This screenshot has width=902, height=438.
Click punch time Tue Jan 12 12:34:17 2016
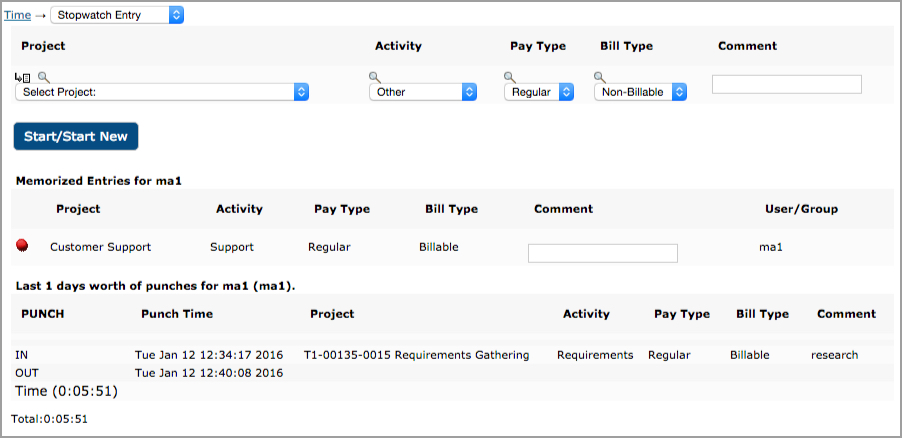209,355
